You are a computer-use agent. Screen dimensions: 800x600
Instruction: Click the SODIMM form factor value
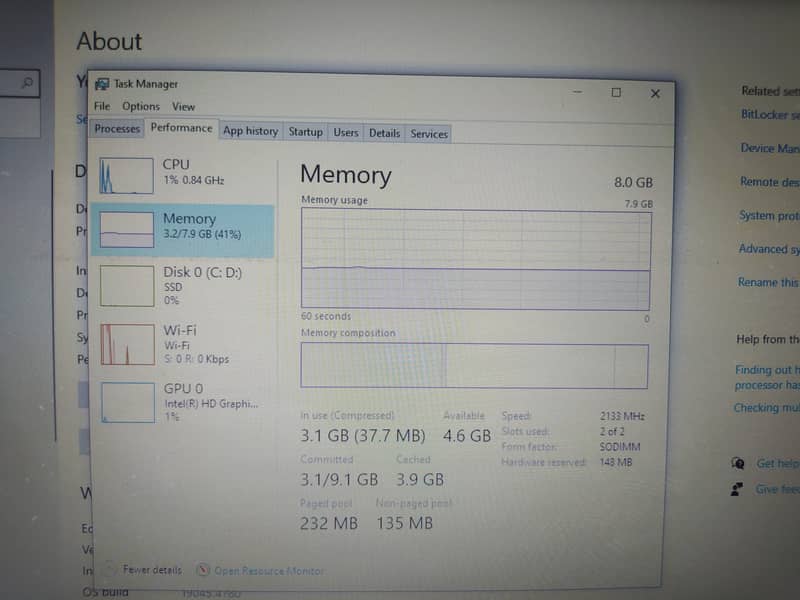pyautogui.click(x=620, y=447)
